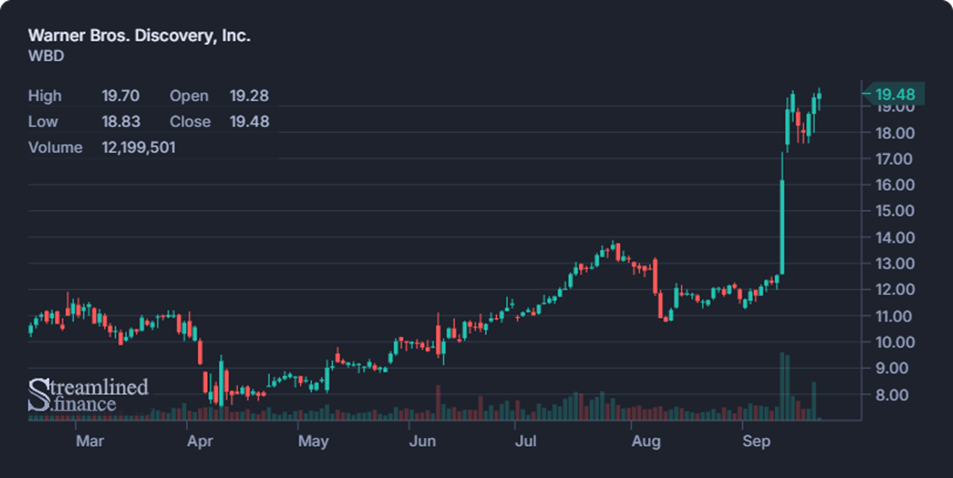The height and width of the screenshot is (478, 953).
Task: Click the 10.00 price axis label
Action: pyautogui.click(x=895, y=342)
